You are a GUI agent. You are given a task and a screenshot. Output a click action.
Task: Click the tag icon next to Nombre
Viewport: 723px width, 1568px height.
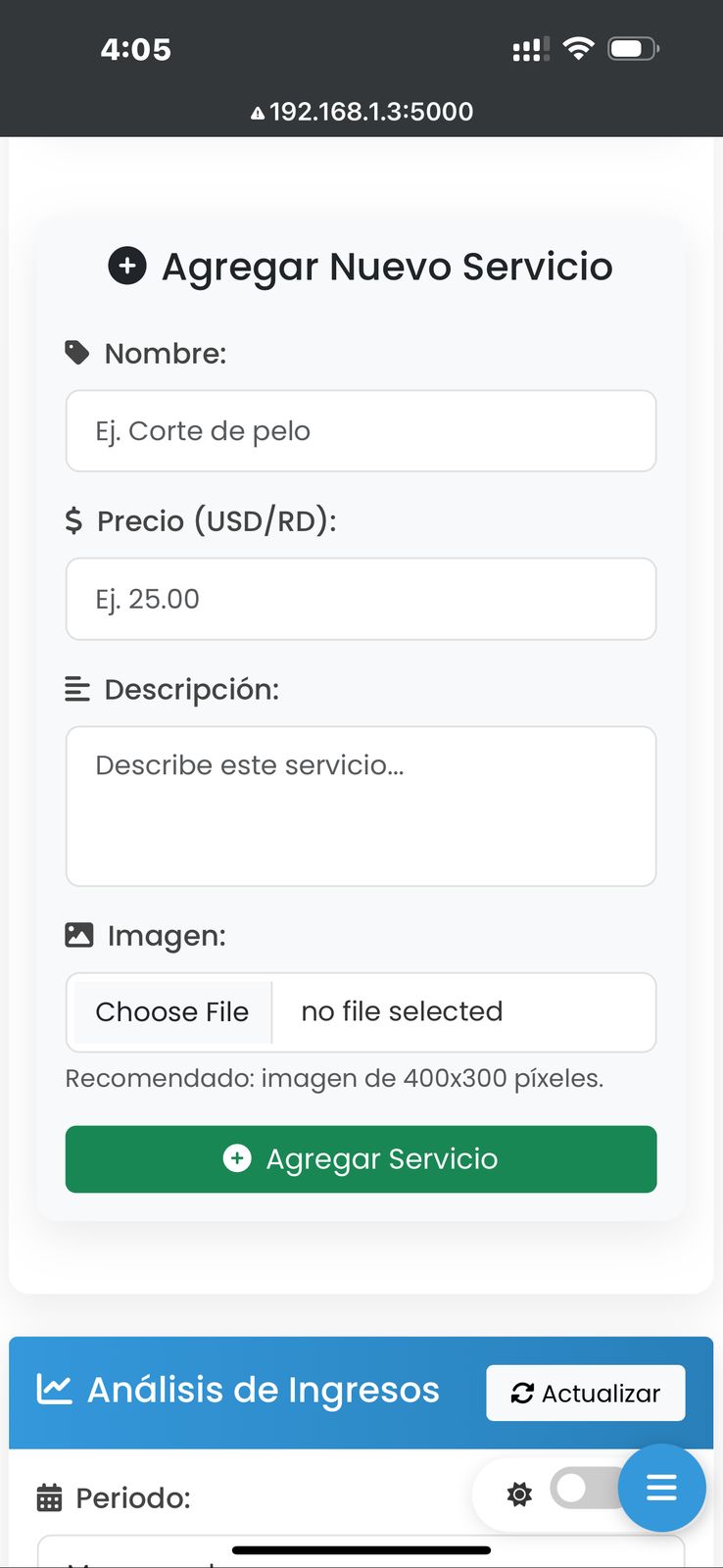pos(77,353)
